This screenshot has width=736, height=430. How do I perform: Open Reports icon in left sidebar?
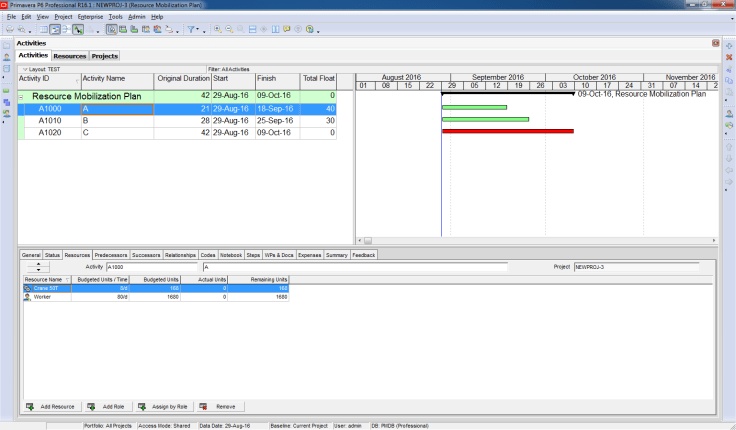(x=7, y=69)
